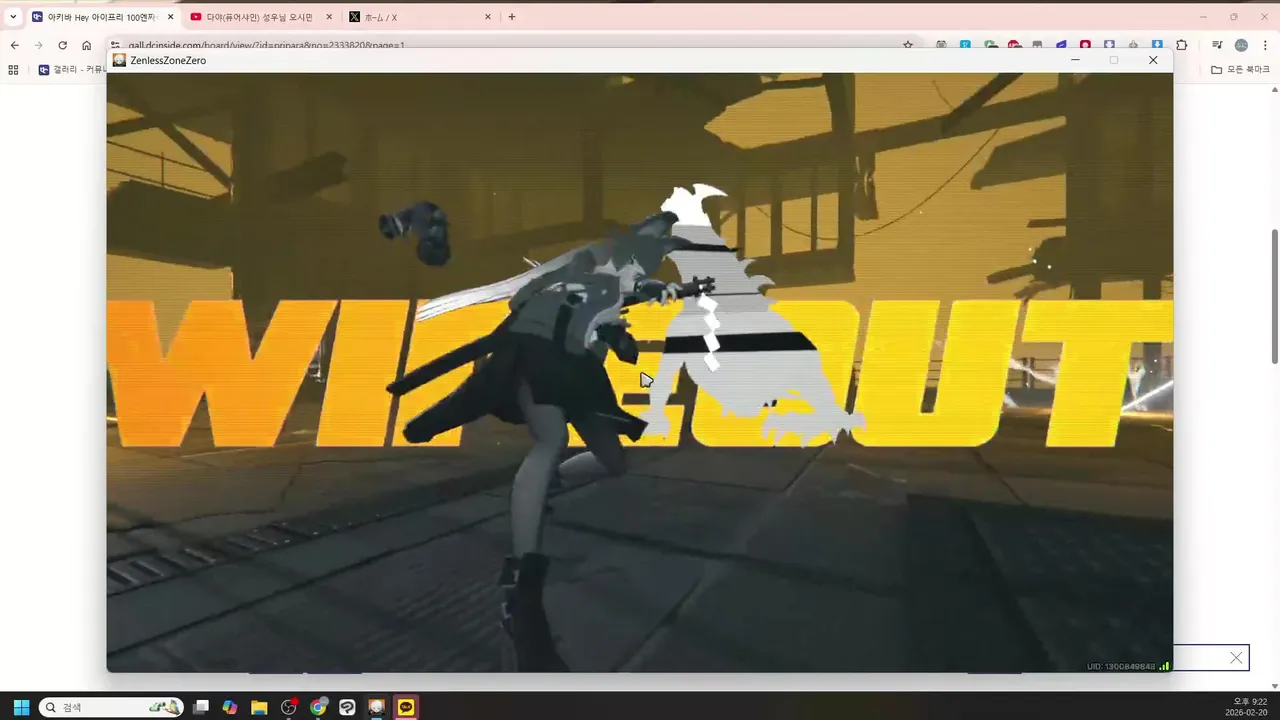Open the Chrome extensions puzzle menu
The image size is (1280, 720).
(x=1181, y=45)
